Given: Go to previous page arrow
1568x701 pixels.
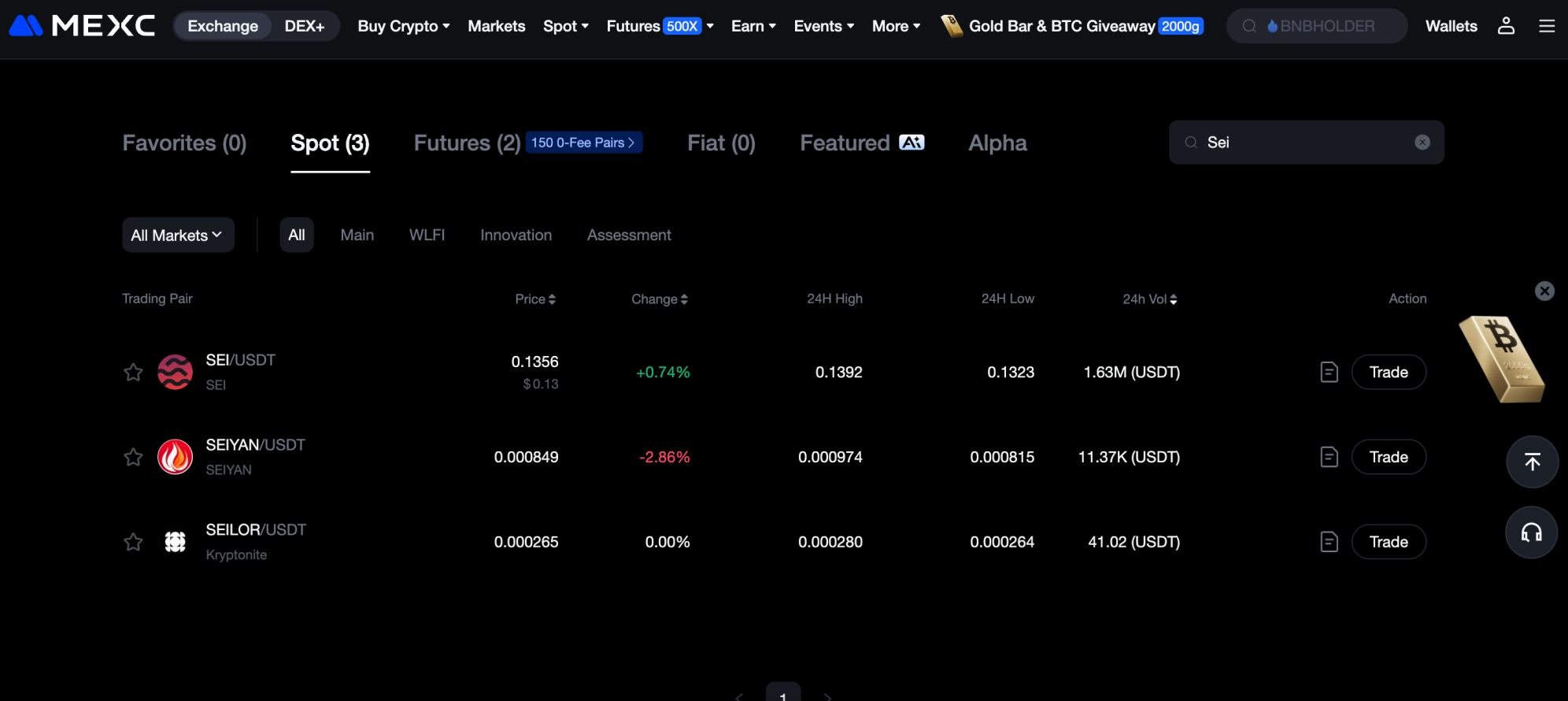Looking at the screenshot, I should [739, 696].
